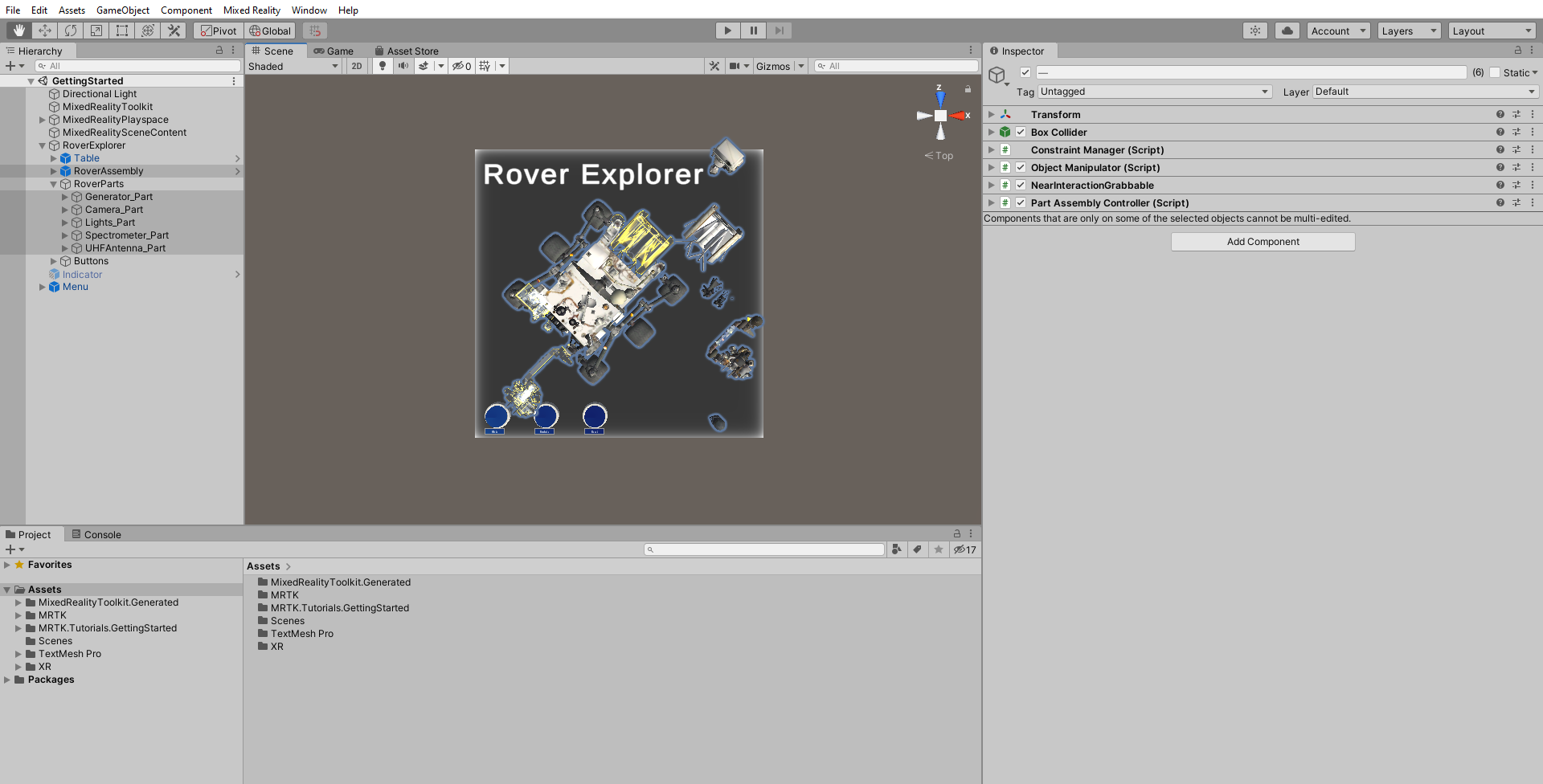
Task: Open the Tag dropdown showing Untagged
Action: click(1154, 92)
